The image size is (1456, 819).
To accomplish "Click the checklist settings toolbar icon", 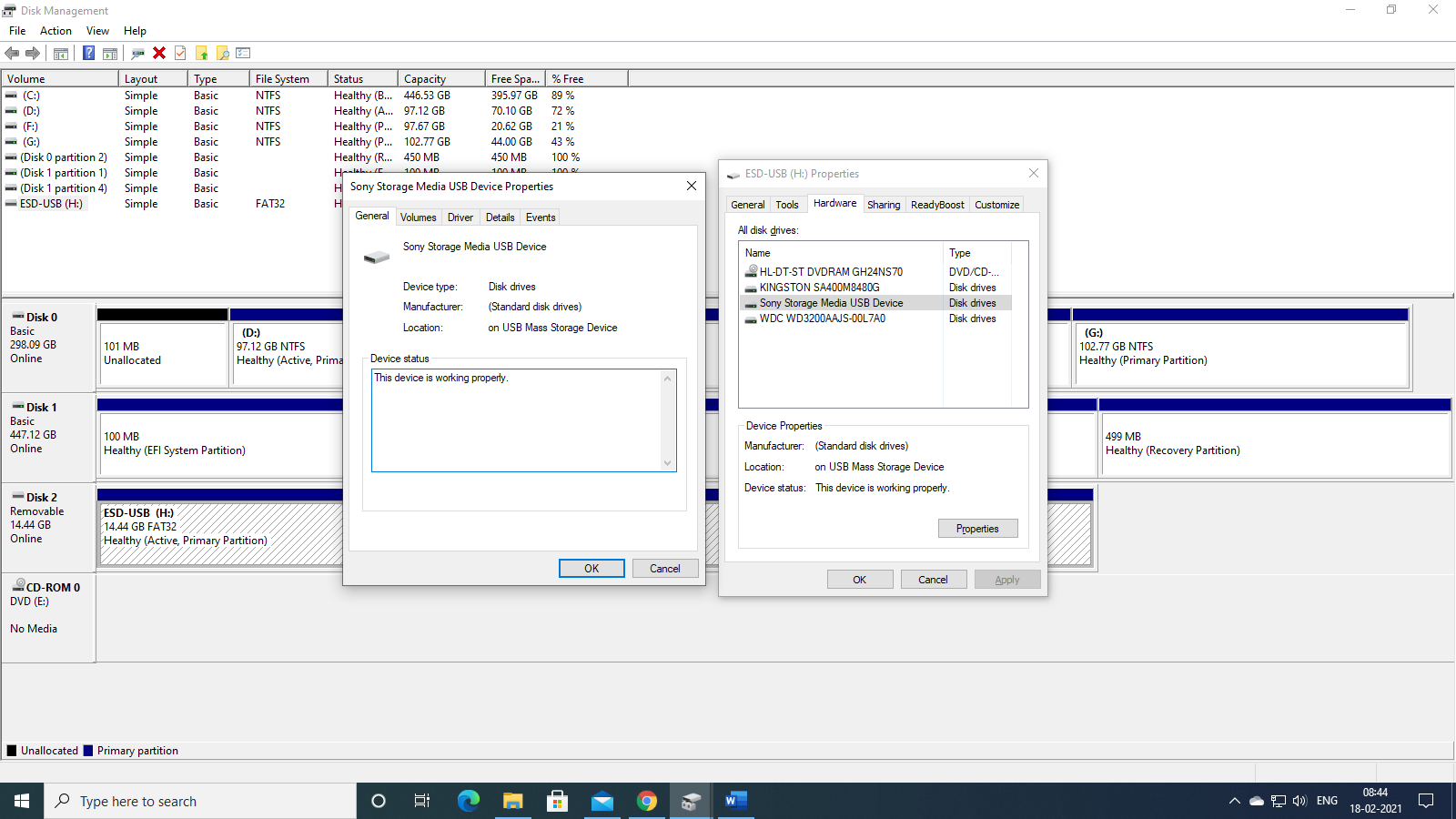I will [x=243, y=53].
